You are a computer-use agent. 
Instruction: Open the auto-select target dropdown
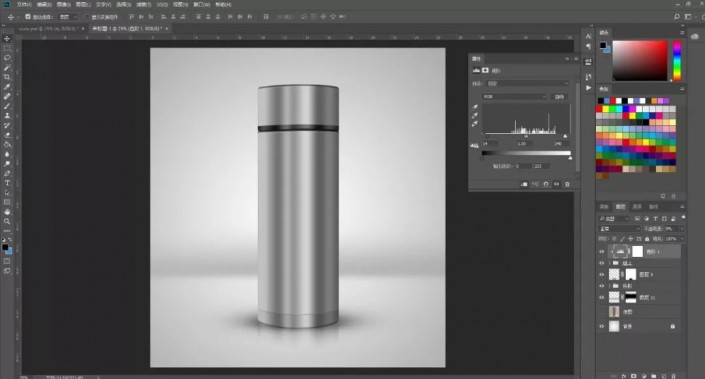[x=68, y=17]
